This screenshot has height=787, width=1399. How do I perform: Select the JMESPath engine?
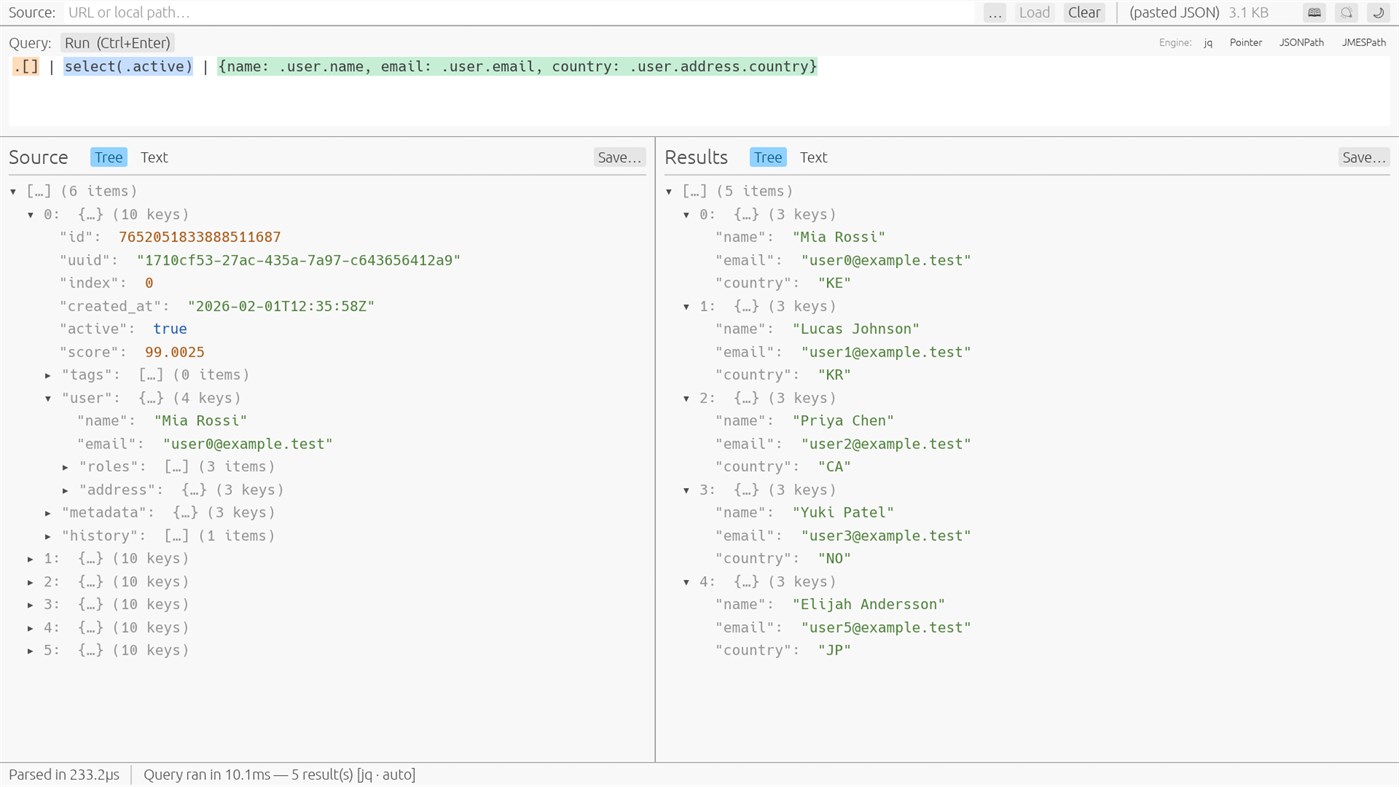1364,43
